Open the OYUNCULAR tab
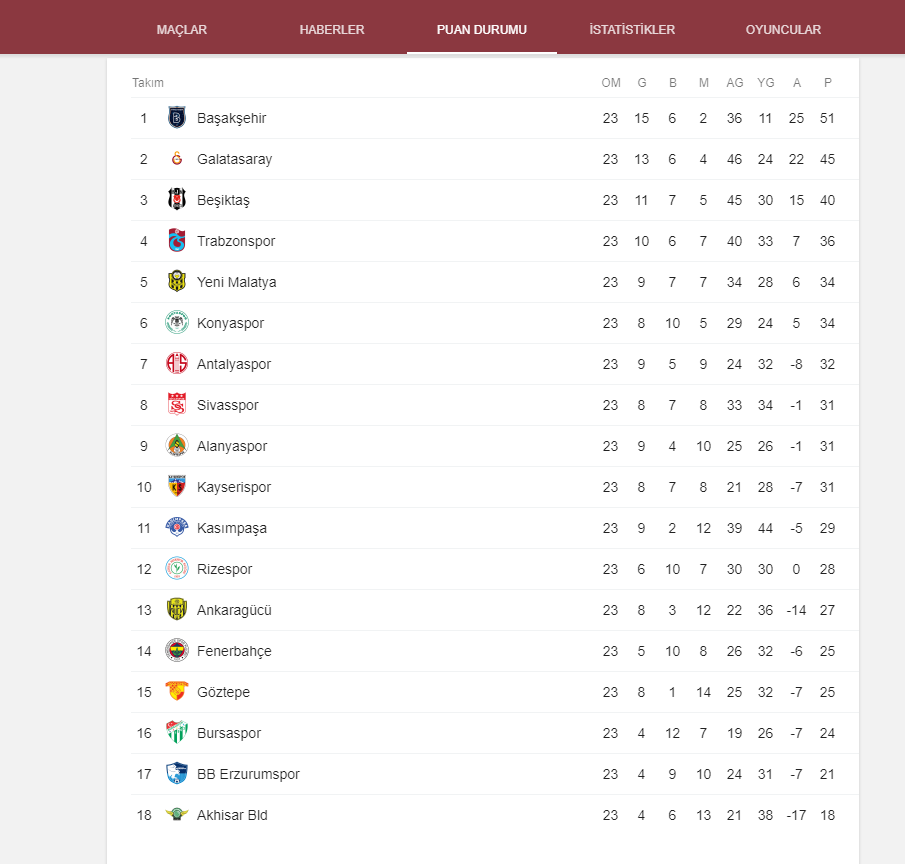This screenshot has width=905, height=864. tap(783, 29)
